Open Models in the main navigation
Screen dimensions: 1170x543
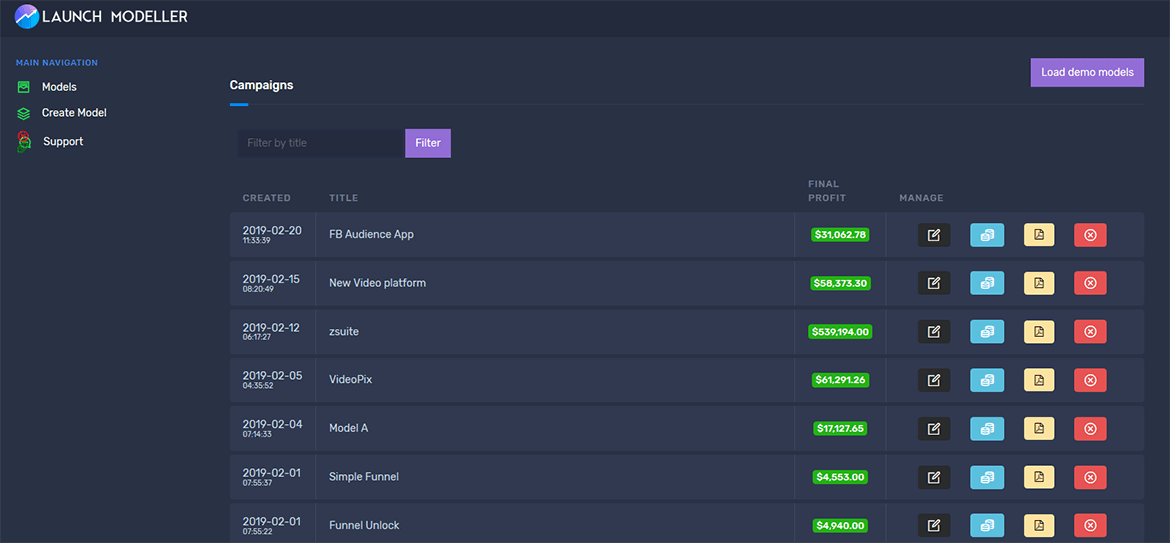point(58,87)
